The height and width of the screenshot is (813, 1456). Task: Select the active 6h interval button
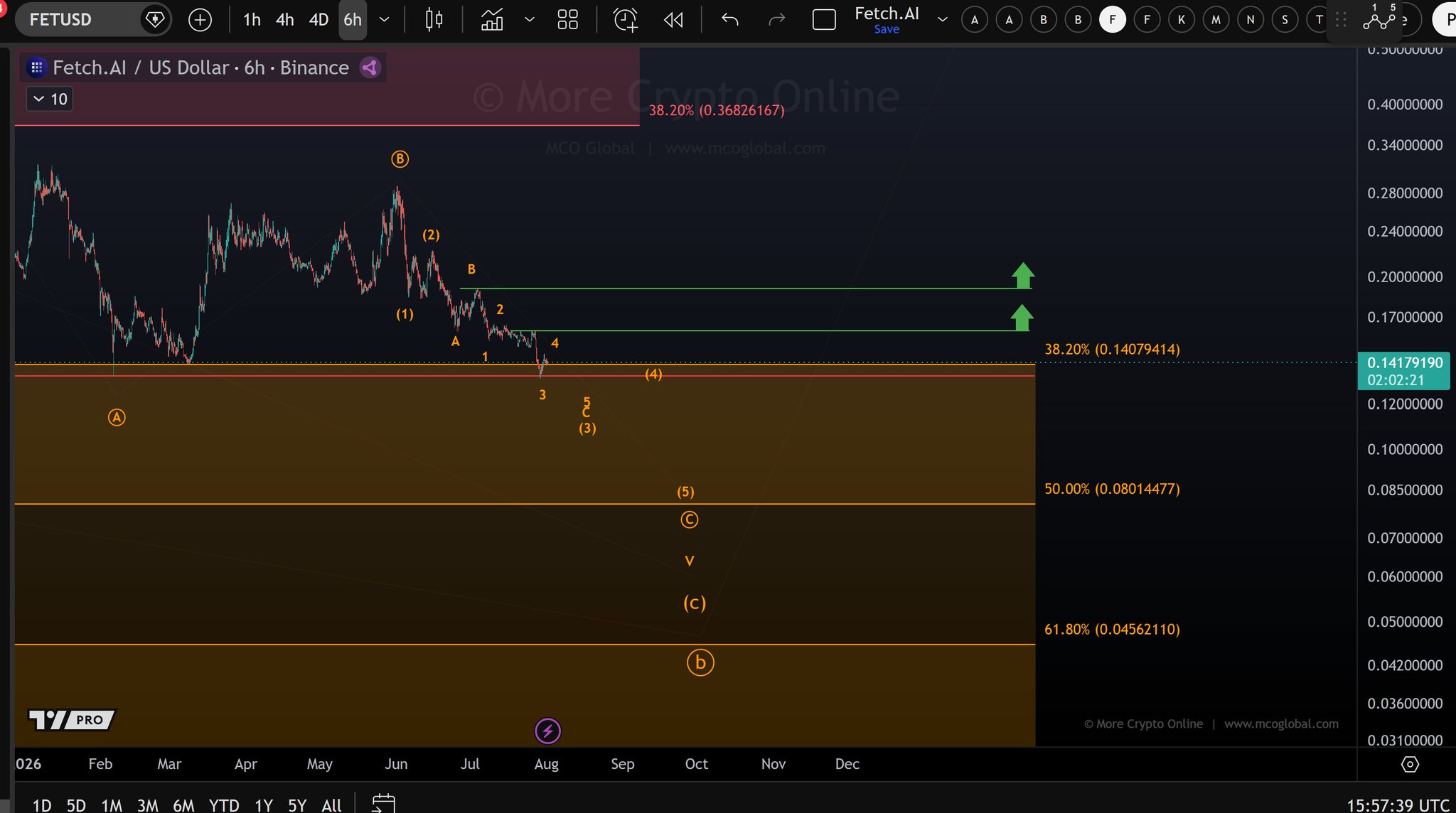point(353,19)
